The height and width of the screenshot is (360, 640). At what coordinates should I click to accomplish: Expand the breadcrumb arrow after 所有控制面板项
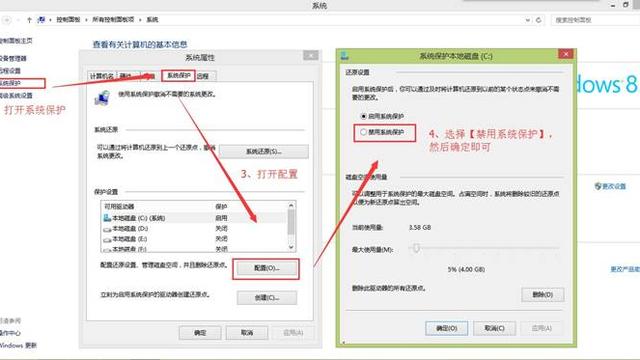(140, 20)
